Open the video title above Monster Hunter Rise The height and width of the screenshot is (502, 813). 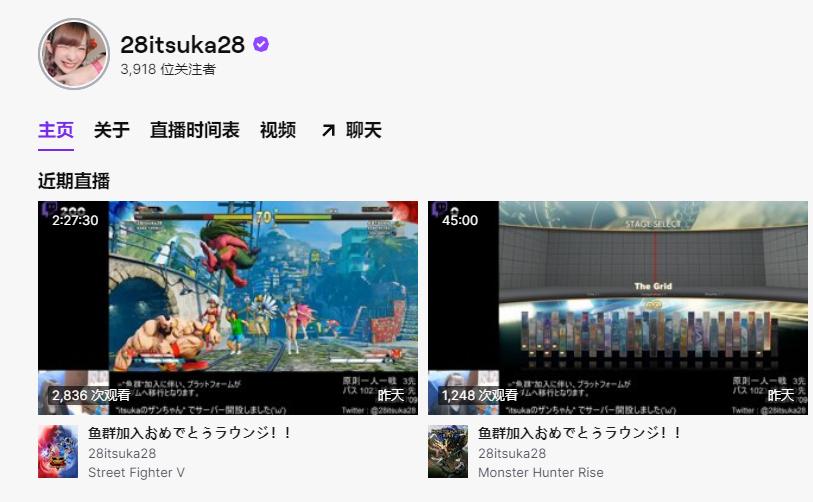[580, 433]
